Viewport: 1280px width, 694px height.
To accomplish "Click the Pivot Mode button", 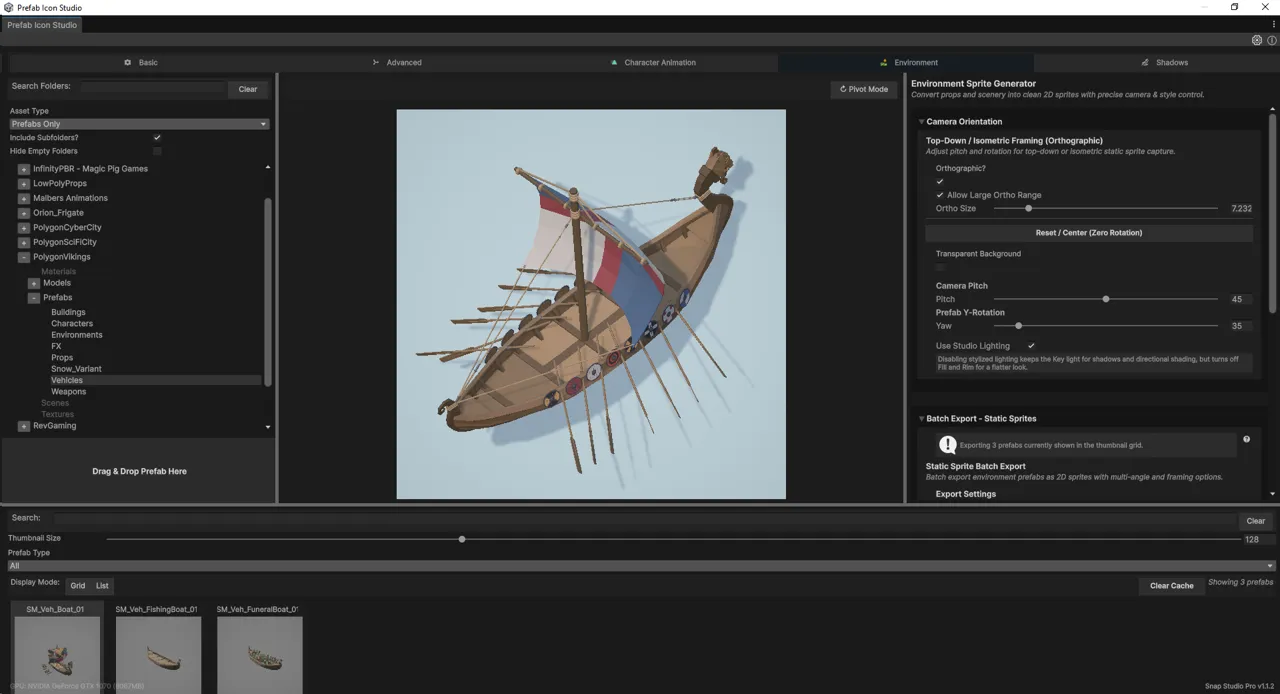I will (x=864, y=89).
